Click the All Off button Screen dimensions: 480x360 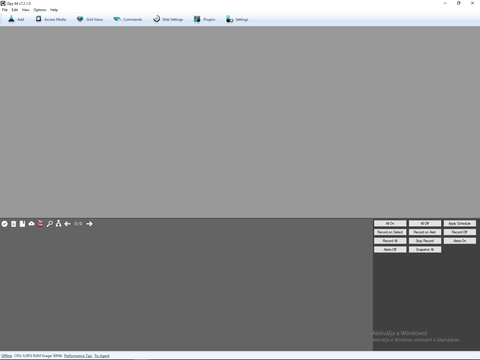425,223
